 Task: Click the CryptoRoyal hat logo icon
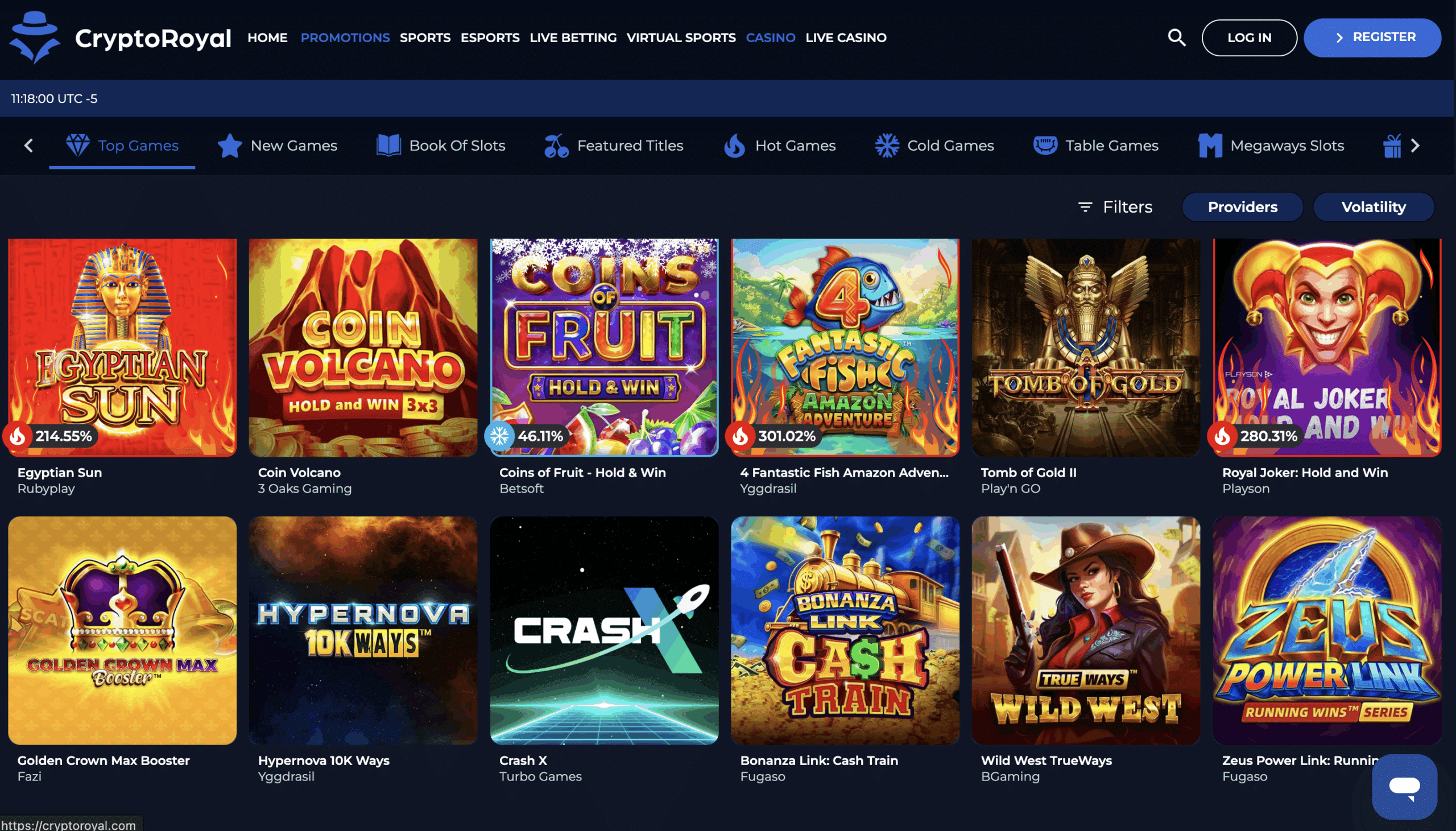click(35, 38)
